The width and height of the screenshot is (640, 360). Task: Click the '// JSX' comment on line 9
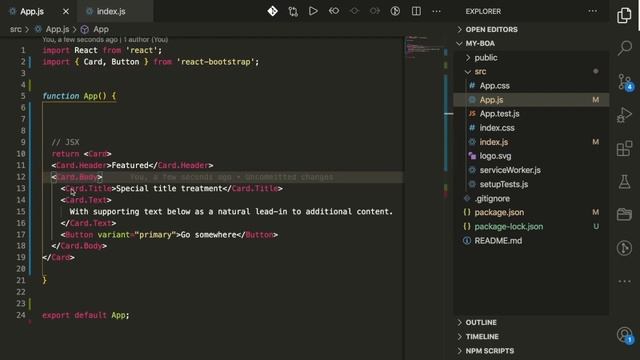65,142
